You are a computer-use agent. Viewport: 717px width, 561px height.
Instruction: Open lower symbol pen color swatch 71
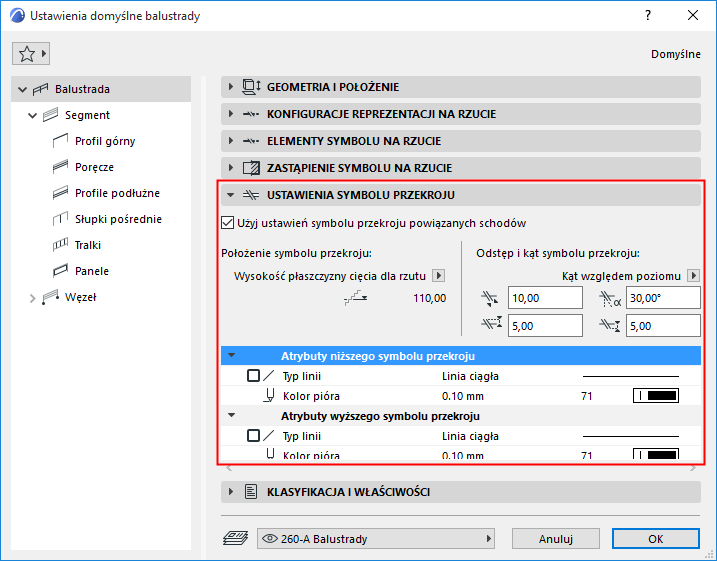tap(656, 395)
